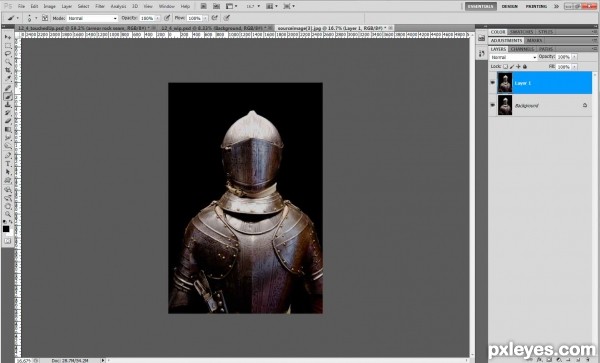Select the Rectangular Marquee tool
The width and height of the screenshot is (600, 363).
(8, 46)
